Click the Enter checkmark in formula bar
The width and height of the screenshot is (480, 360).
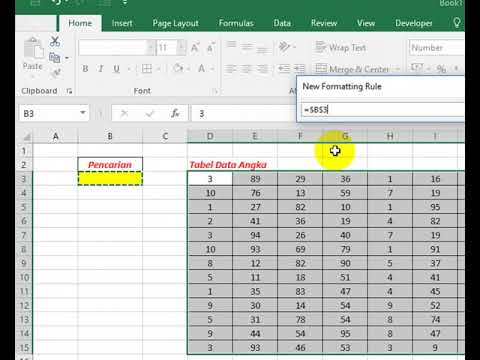click(x=150, y=114)
